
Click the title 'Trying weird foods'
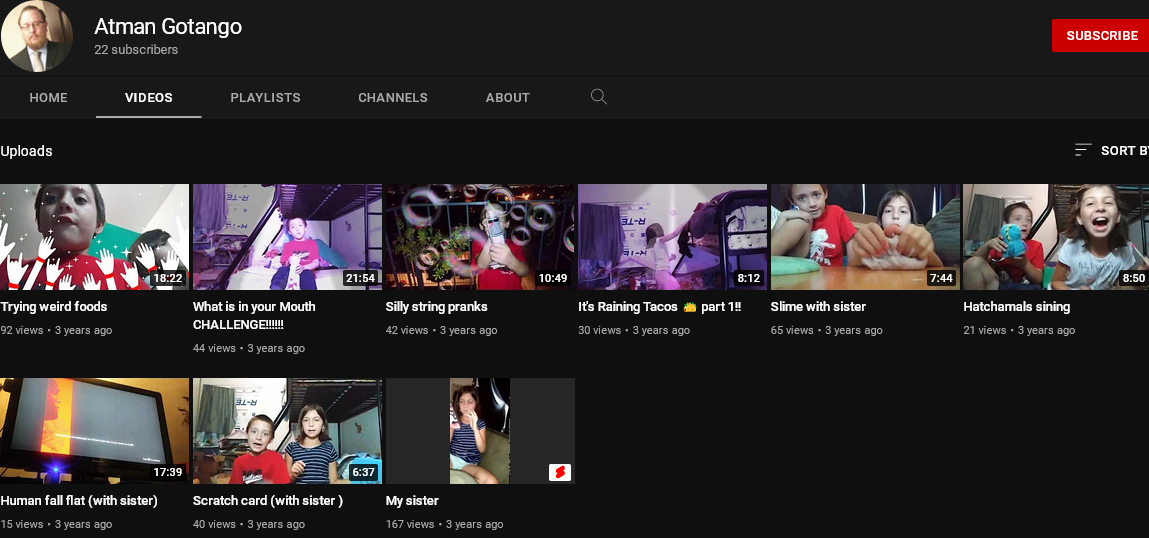pyautogui.click(x=53, y=307)
